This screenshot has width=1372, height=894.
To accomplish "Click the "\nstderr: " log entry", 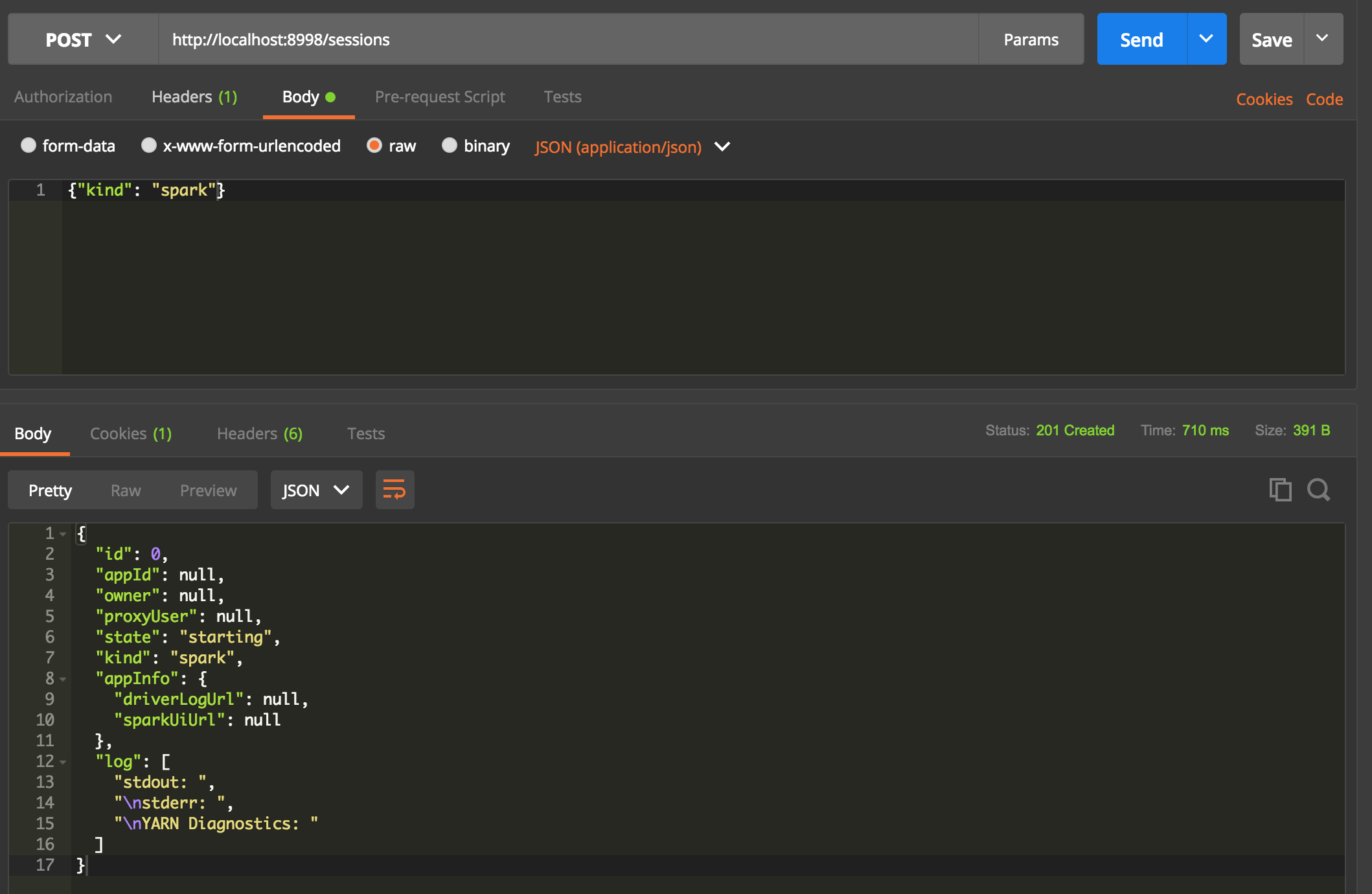I will coord(174,803).
